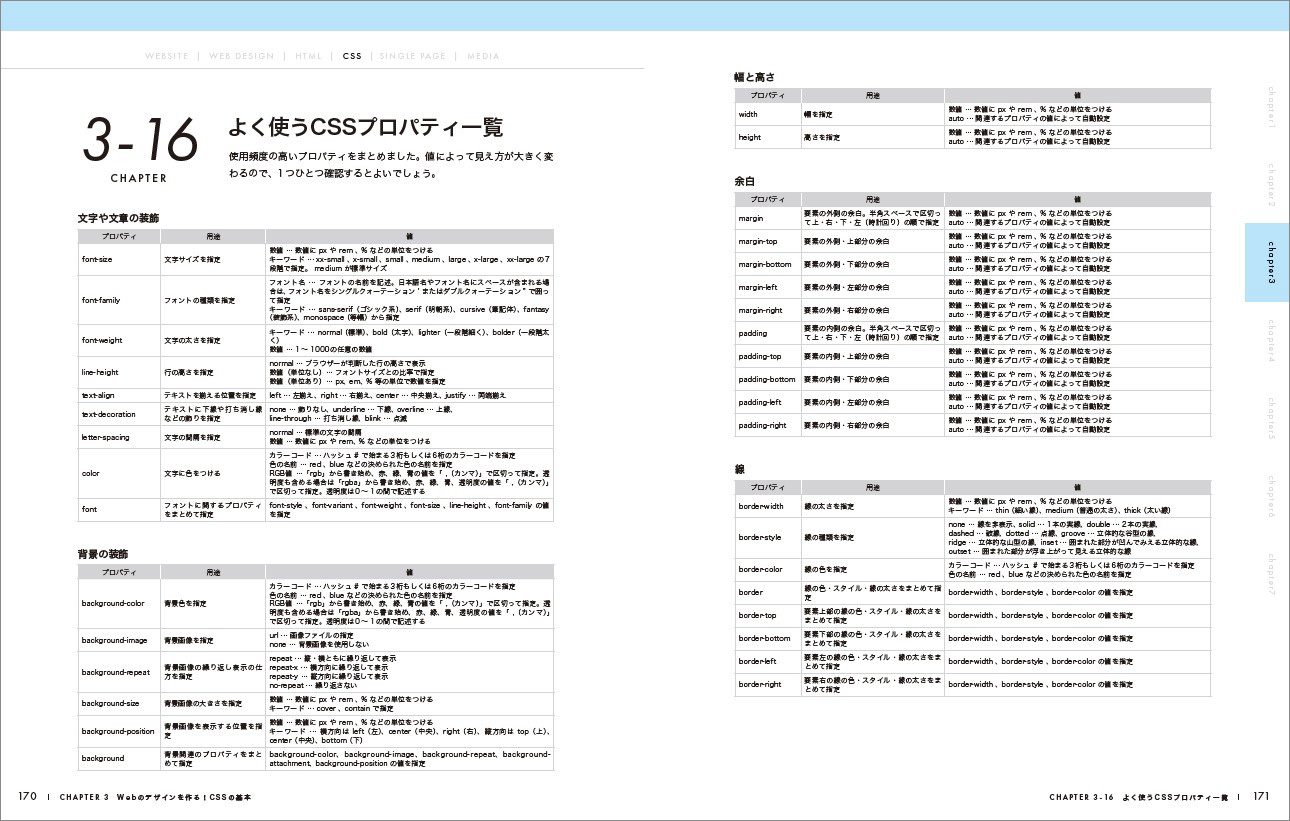Click the border-style property cell
Image resolution: width=1290 pixels, height=821 pixels.
point(760,537)
